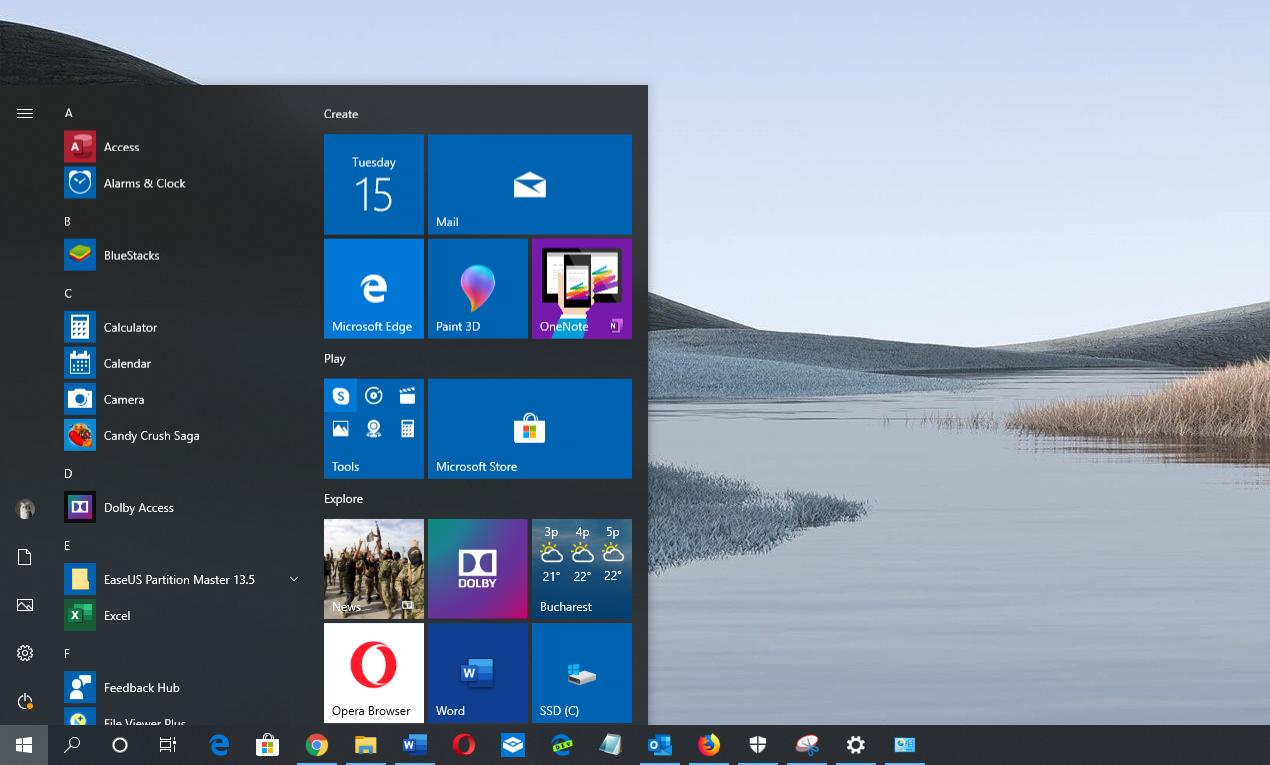Switch to Word on the taskbar

point(414,745)
